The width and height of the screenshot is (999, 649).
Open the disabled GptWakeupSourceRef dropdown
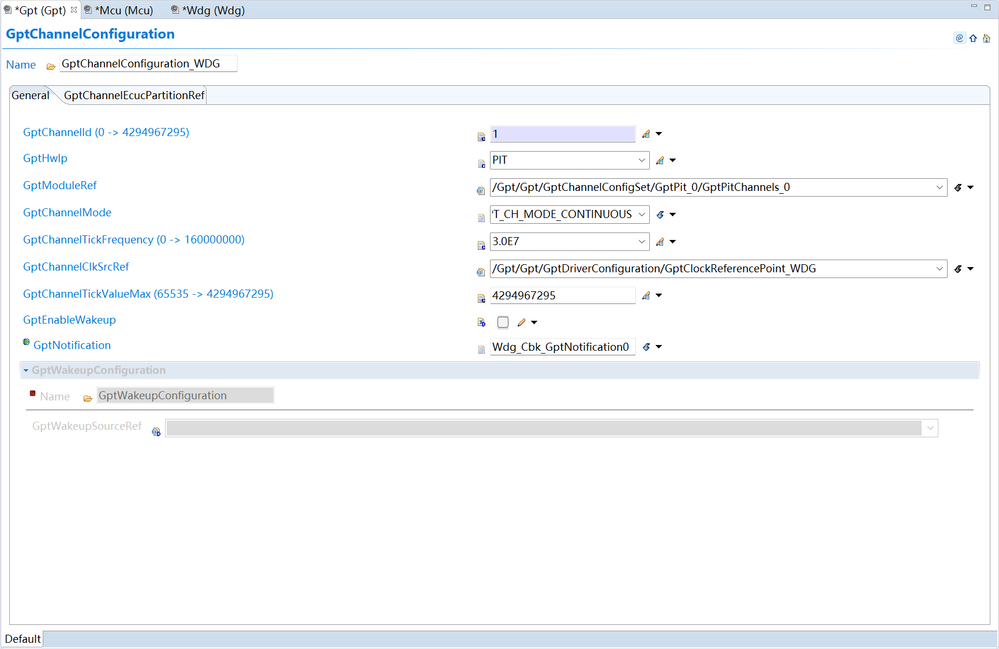click(930, 428)
